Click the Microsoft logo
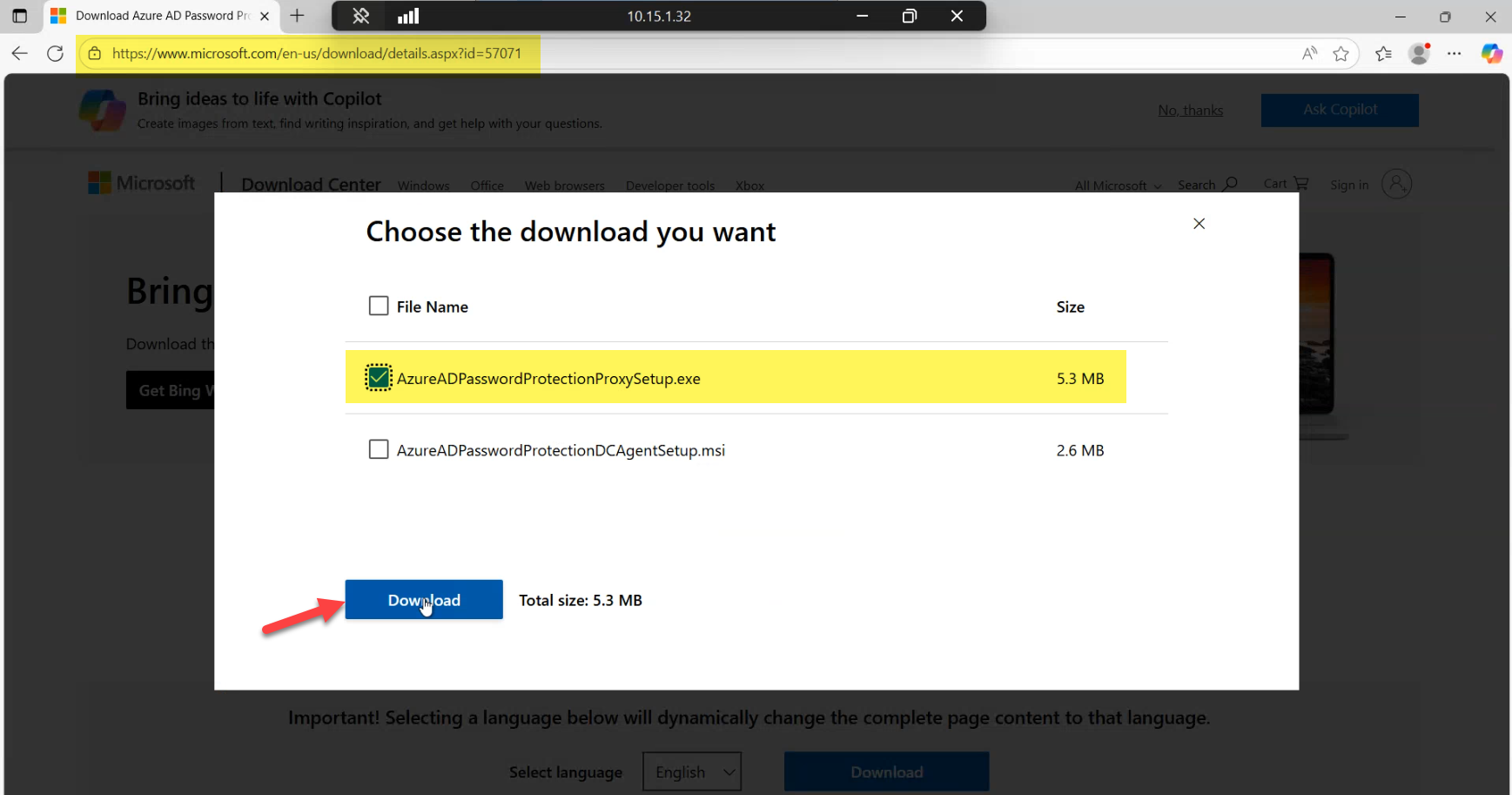This screenshot has width=1512, height=795. (x=141, y=183)
